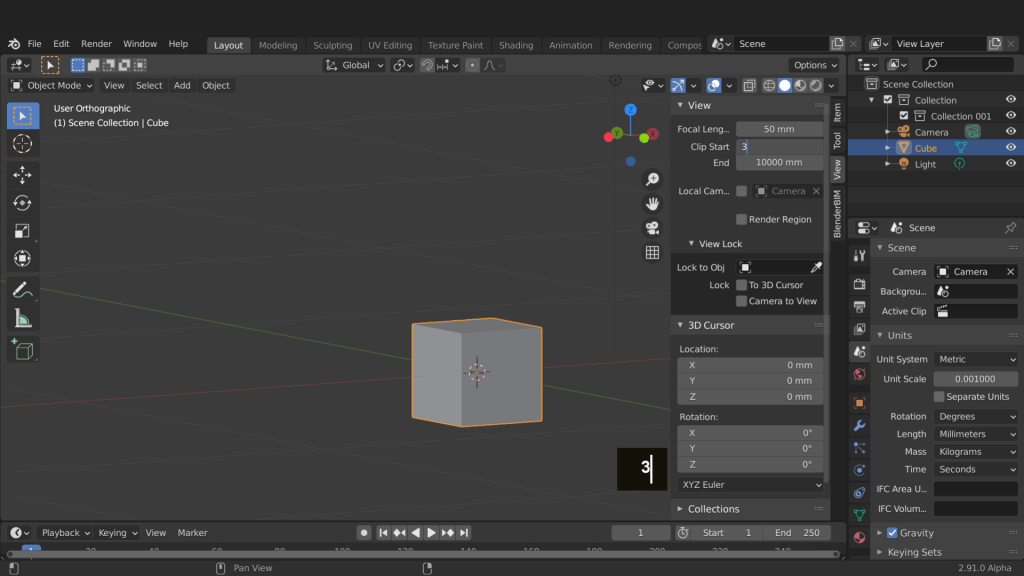Select the Scale tool
The width and height of the screenshot is (1024, 576).
pos(22,231)
